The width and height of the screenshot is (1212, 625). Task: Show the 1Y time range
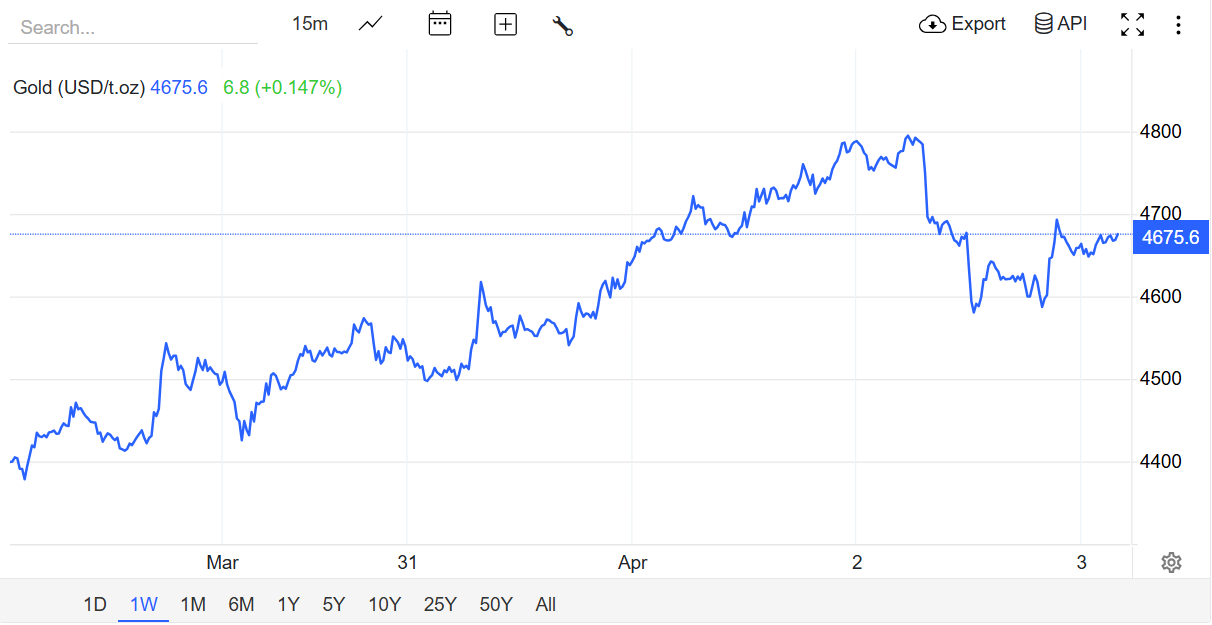click(288, 604)
